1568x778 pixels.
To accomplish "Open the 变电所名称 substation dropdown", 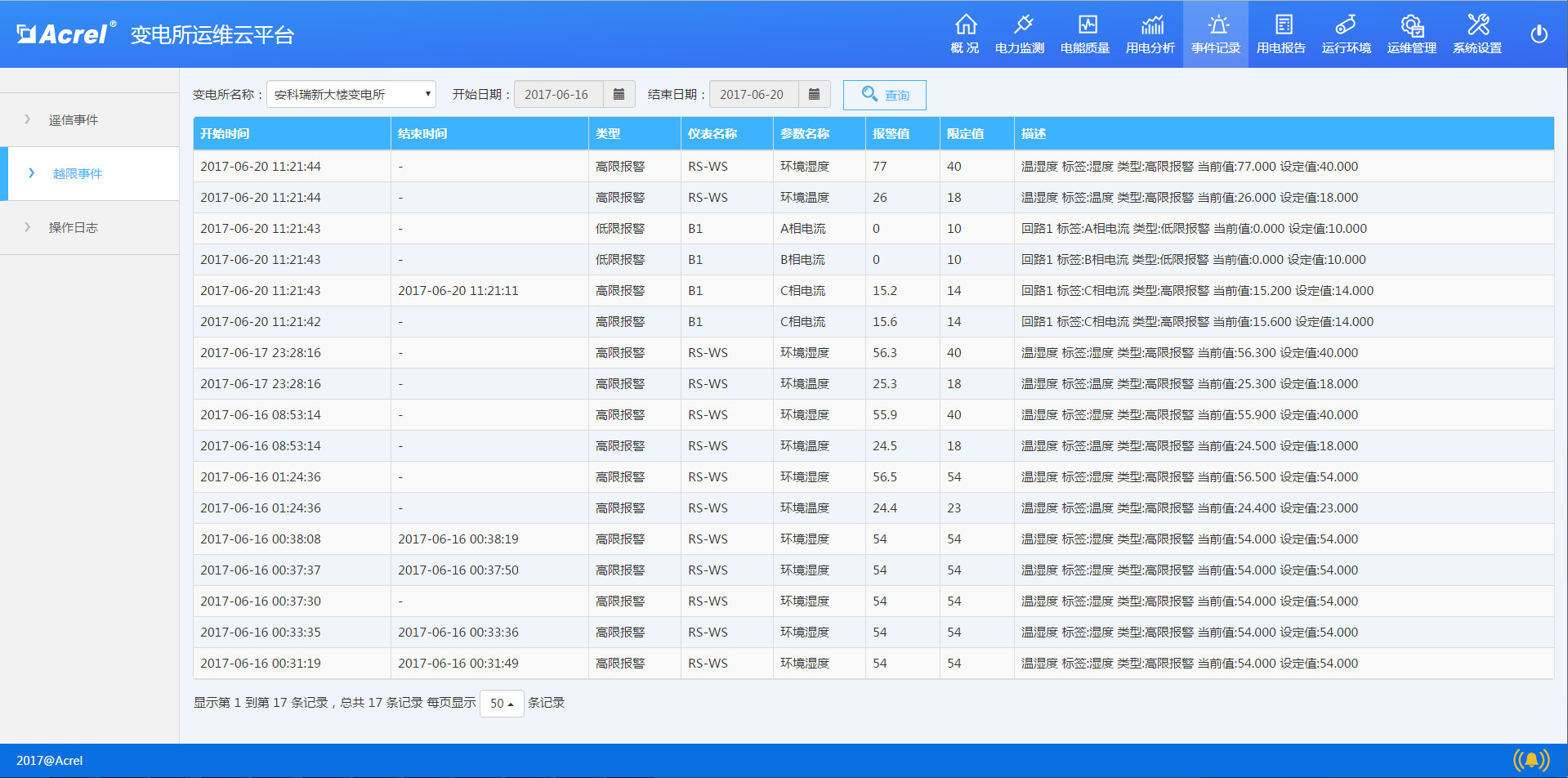I will point(351,94).
